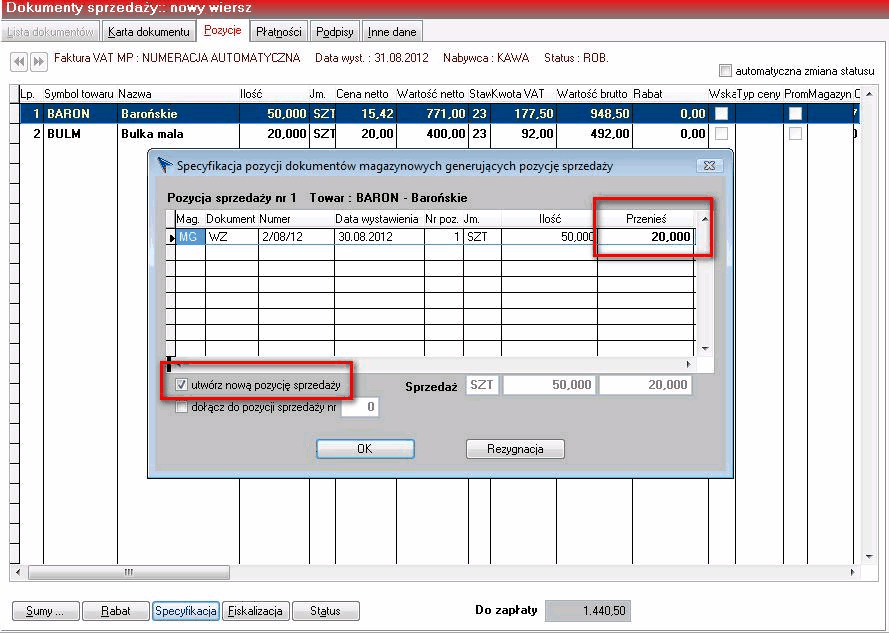This screenshot has width=889, height=633.
Task: Switch to Karta dokumentu tab
Action: tap(149, 32)
